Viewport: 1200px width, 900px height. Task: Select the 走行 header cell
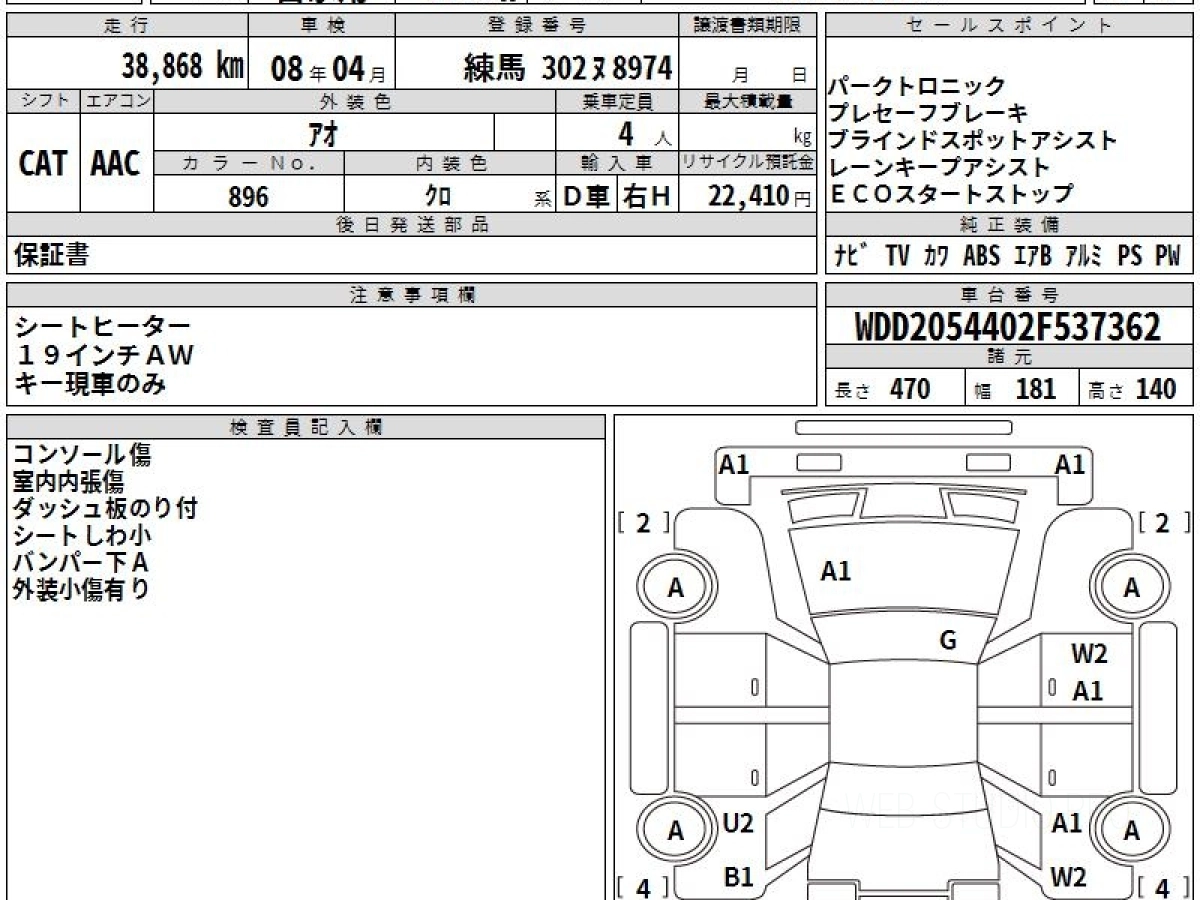coord(127,26)
